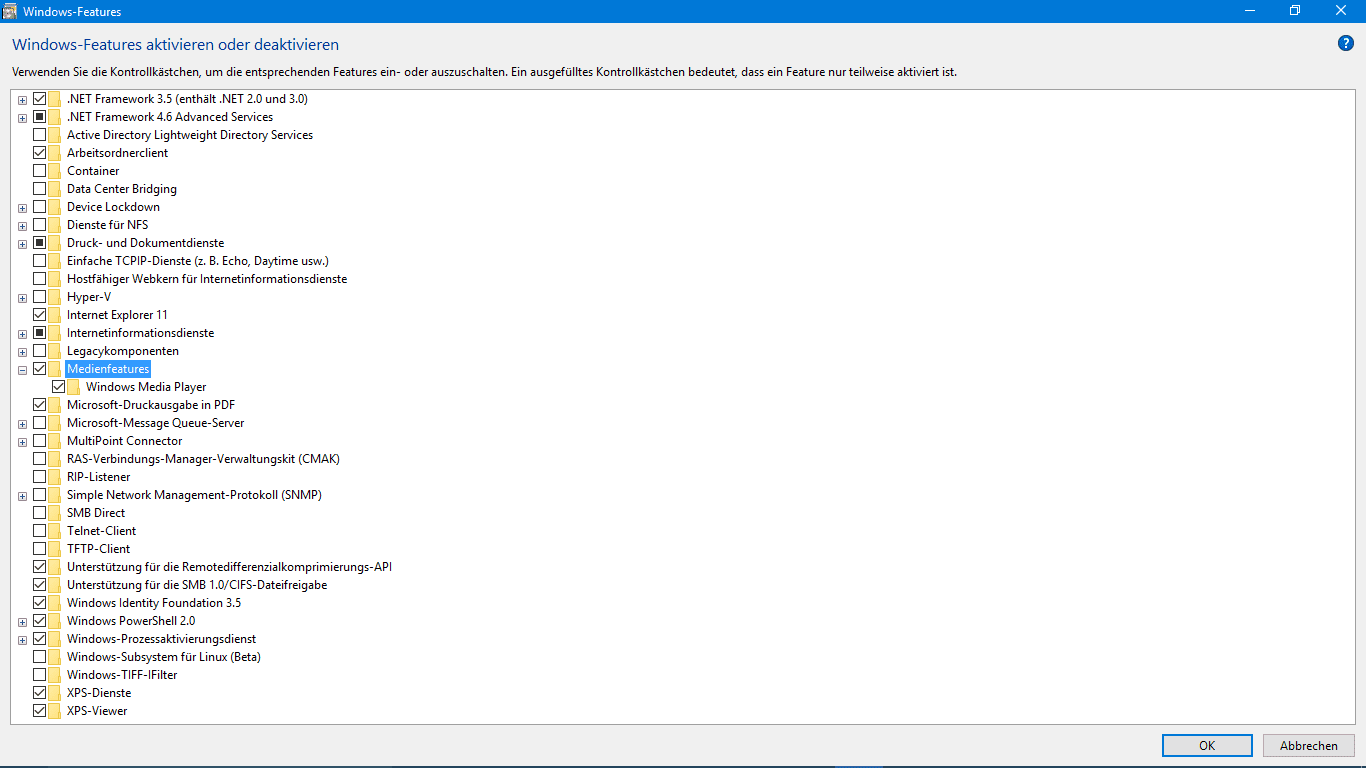Enable the RIP-Listener checkbox
This screenshot has width=1366, height=768.
click(x=40, y=477)
